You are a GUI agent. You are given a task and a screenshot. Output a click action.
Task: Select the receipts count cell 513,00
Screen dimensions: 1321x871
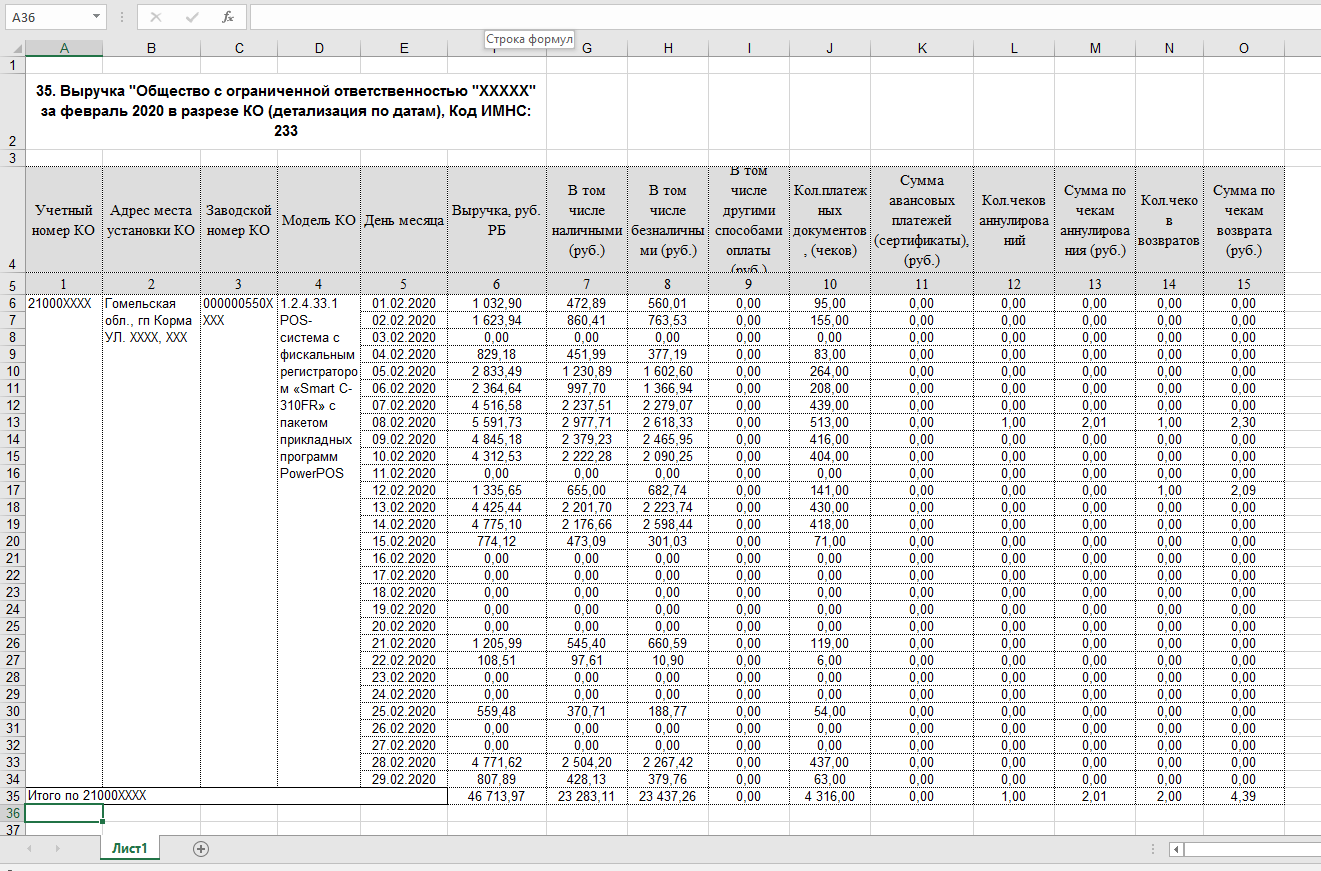(x=829, y=422)
